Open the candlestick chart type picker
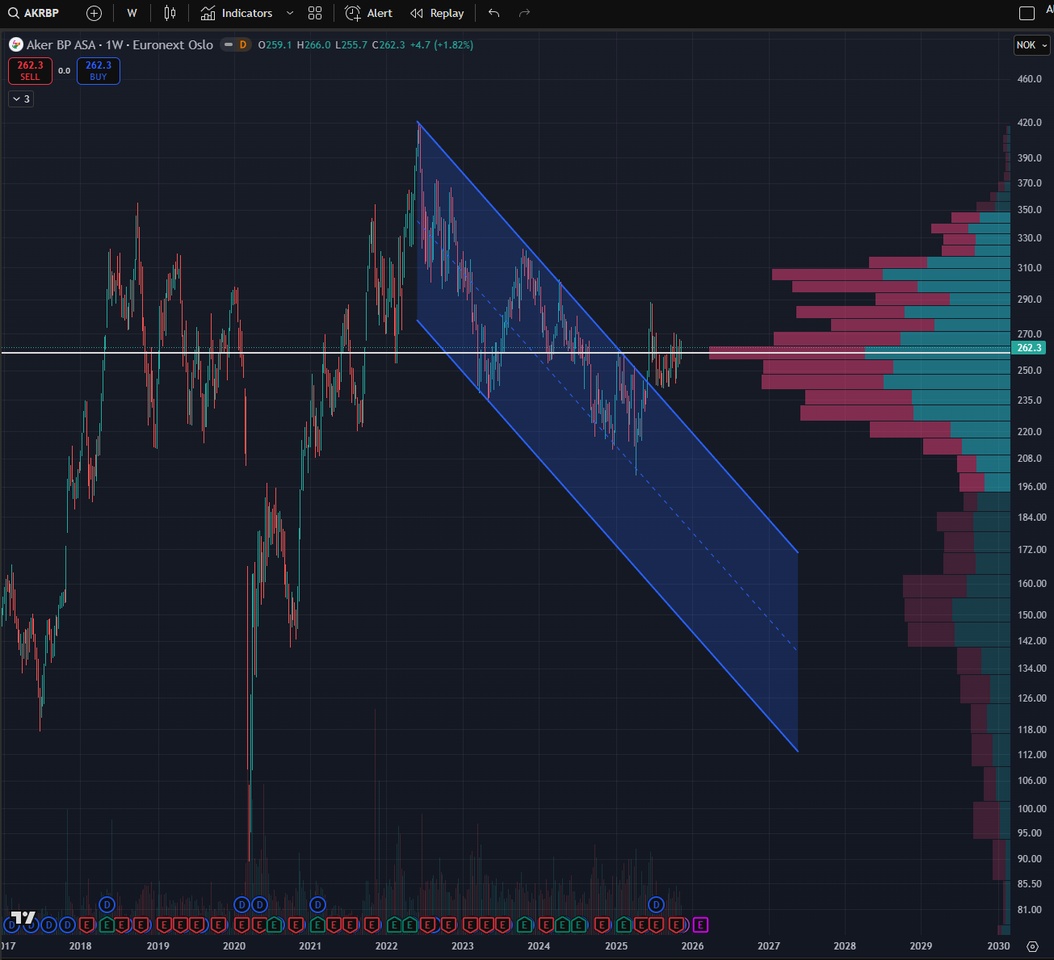Image resolution: width=1054 pixels, height=960 pixels. point(170,13)
